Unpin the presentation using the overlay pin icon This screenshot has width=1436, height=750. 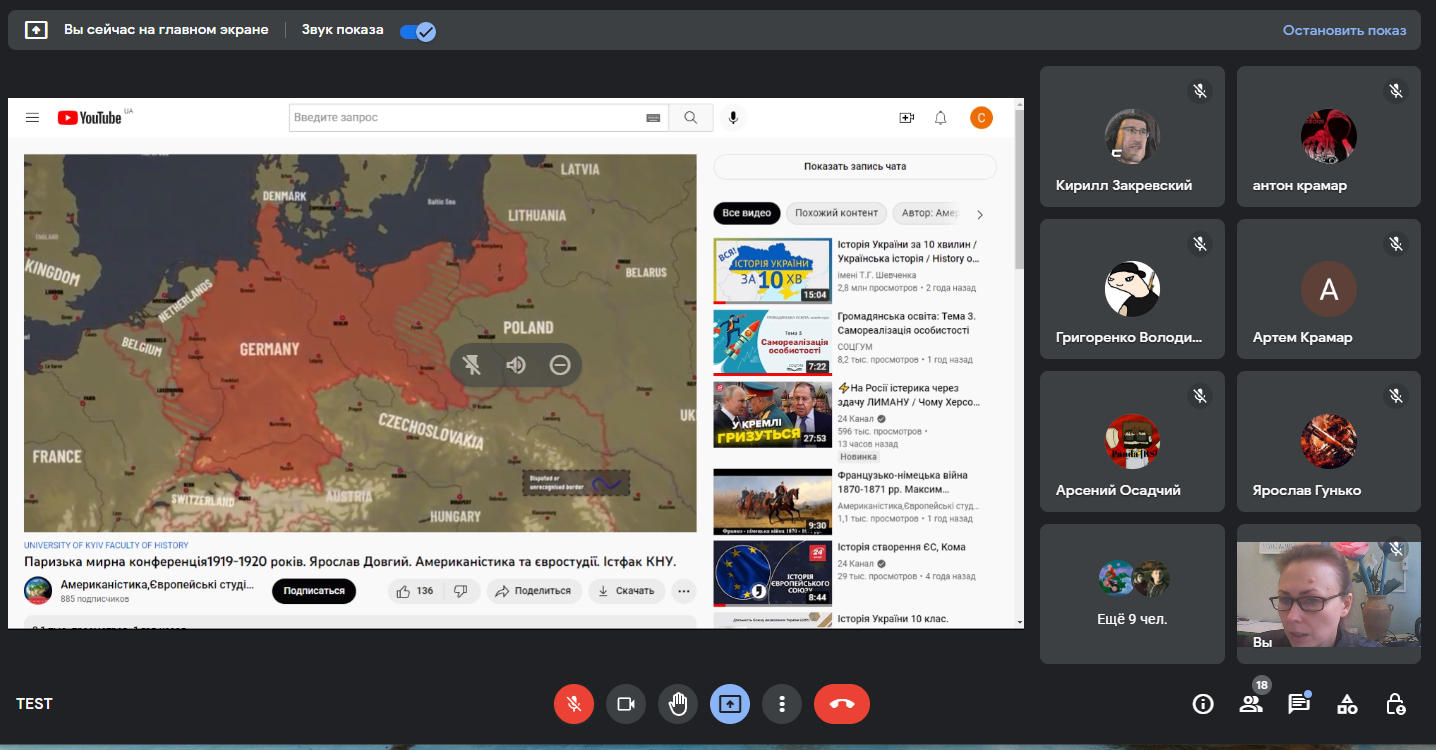coord(472,365)
